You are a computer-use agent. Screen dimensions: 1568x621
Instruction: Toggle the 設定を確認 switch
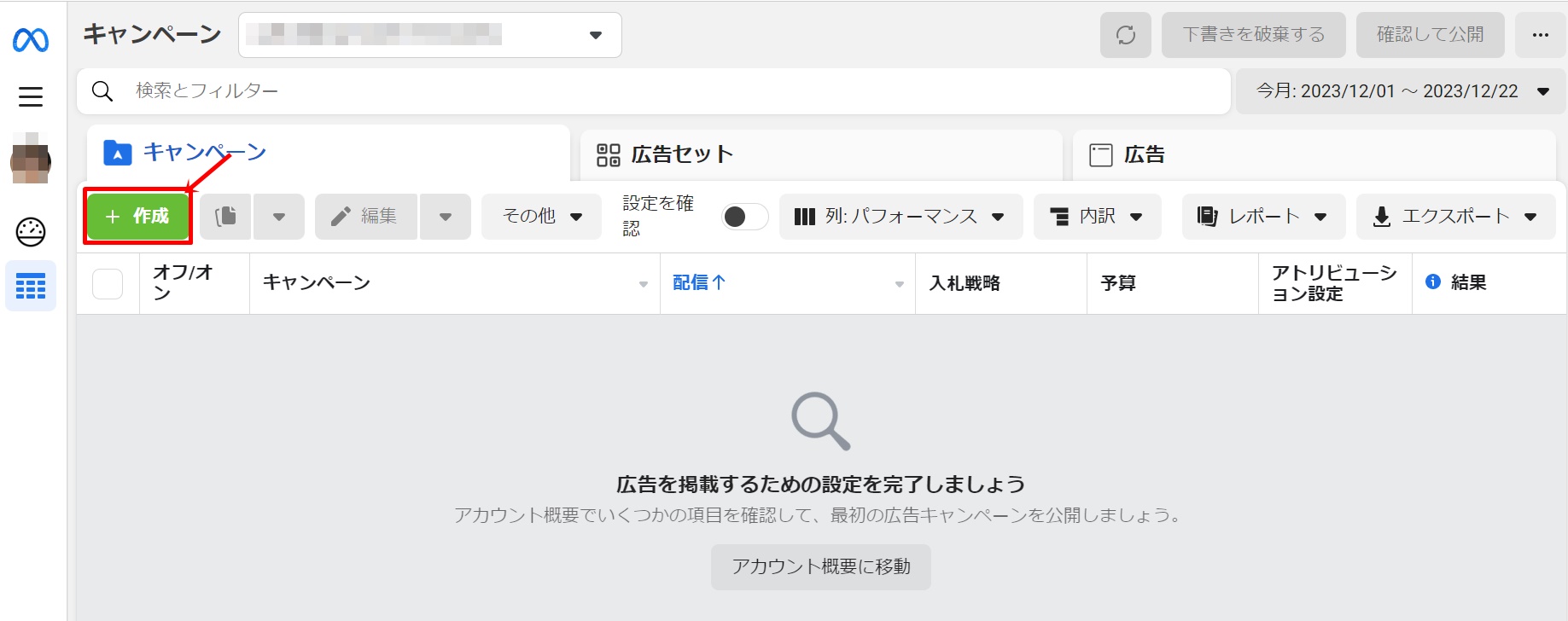[744, 217]
